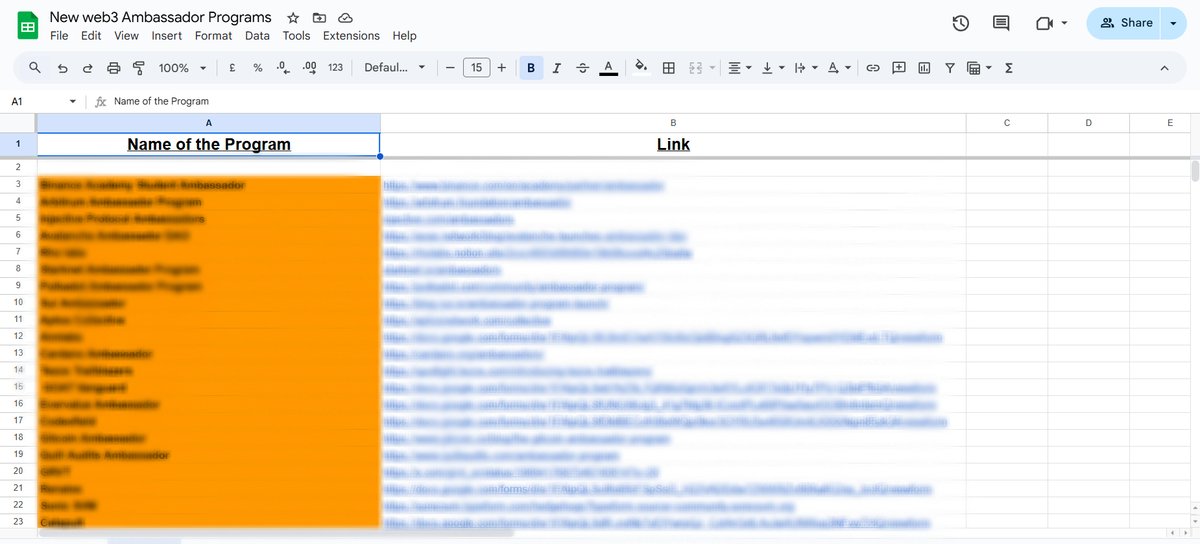This screenshot has width=1200, height=544.
Task: Open the Insert menu
Action: (167, 36)
